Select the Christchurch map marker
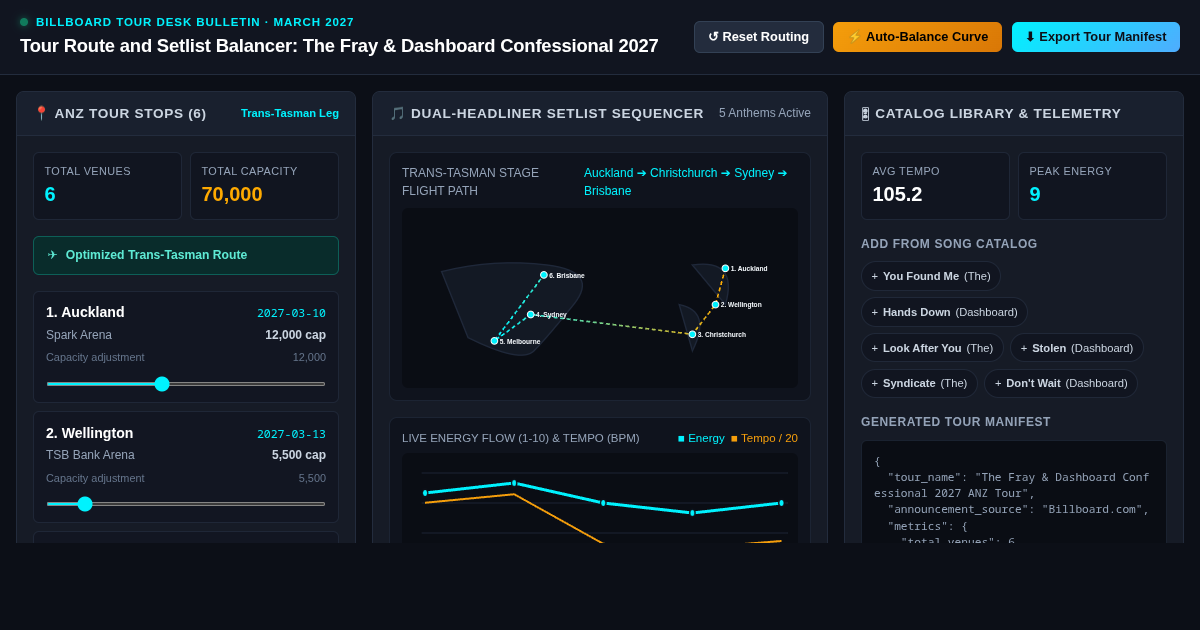1200x630 pixels. pyautogui.click(x=692, y=334)
